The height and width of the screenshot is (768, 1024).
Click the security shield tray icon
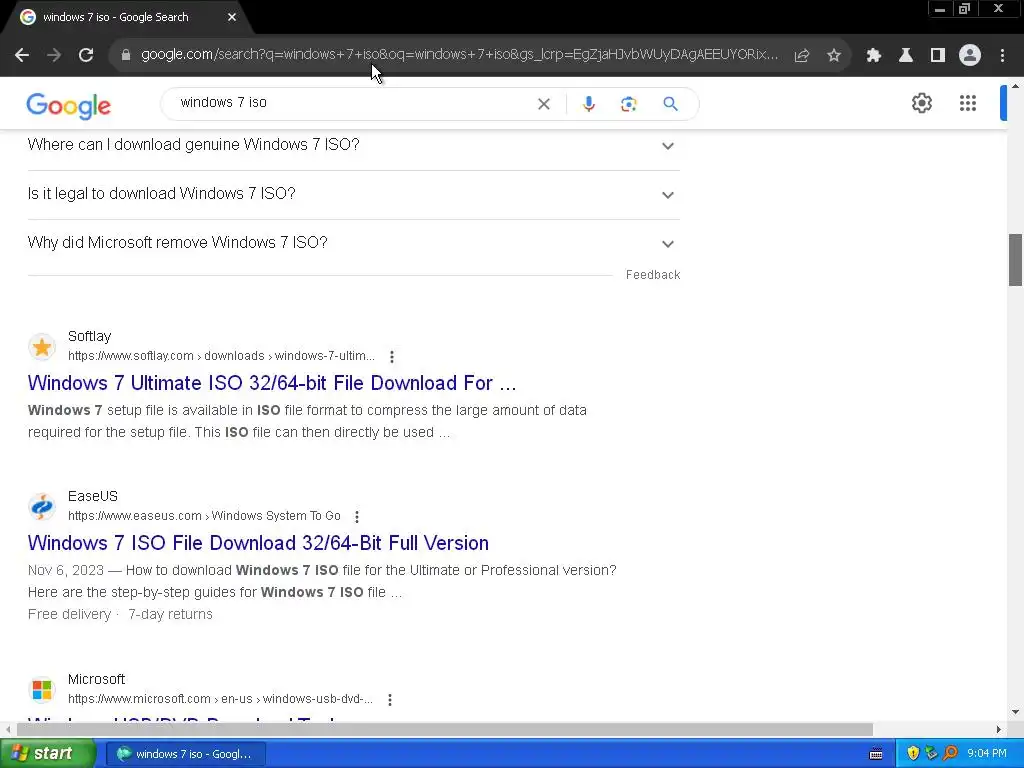click(913, 754)
